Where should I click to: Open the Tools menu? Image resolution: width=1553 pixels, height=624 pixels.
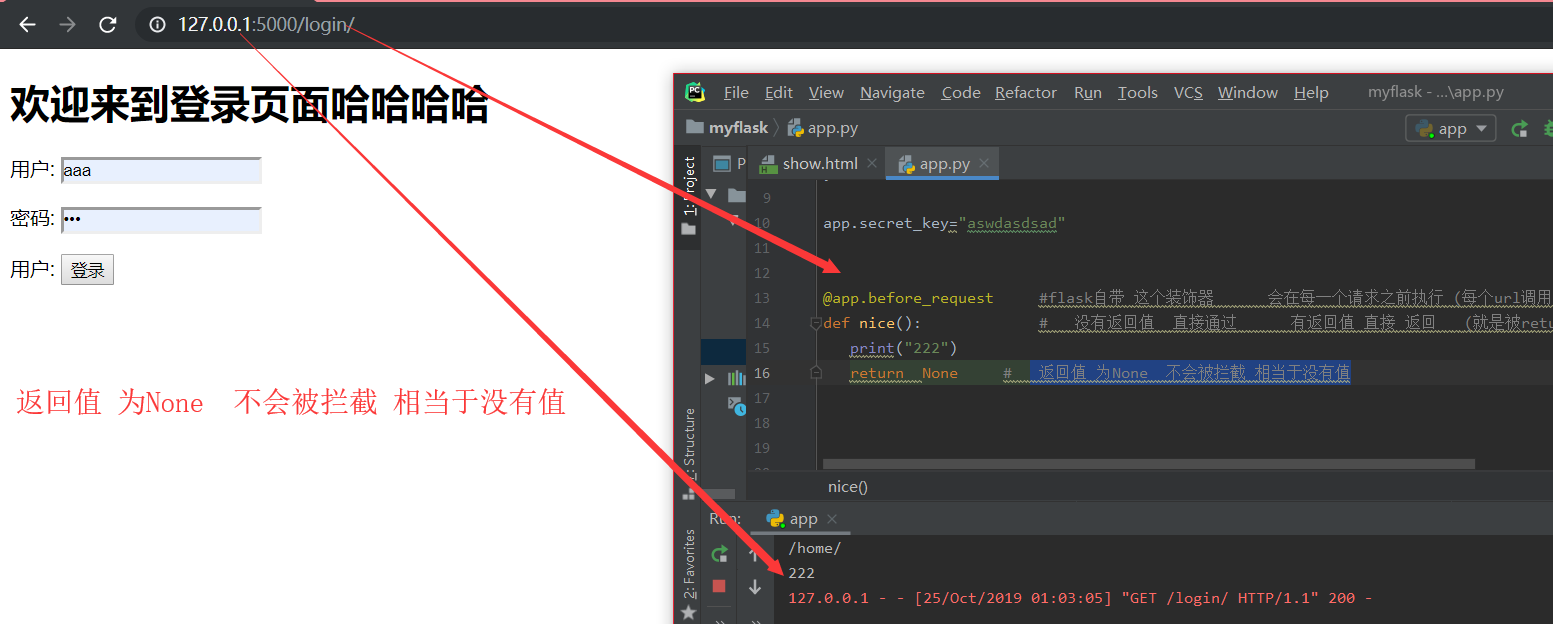click(1138, 92)
